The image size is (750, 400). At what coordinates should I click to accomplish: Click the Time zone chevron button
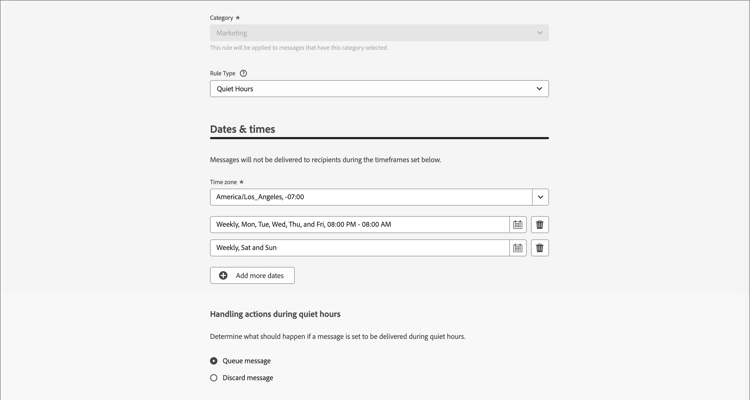click(x=540, y=197)
